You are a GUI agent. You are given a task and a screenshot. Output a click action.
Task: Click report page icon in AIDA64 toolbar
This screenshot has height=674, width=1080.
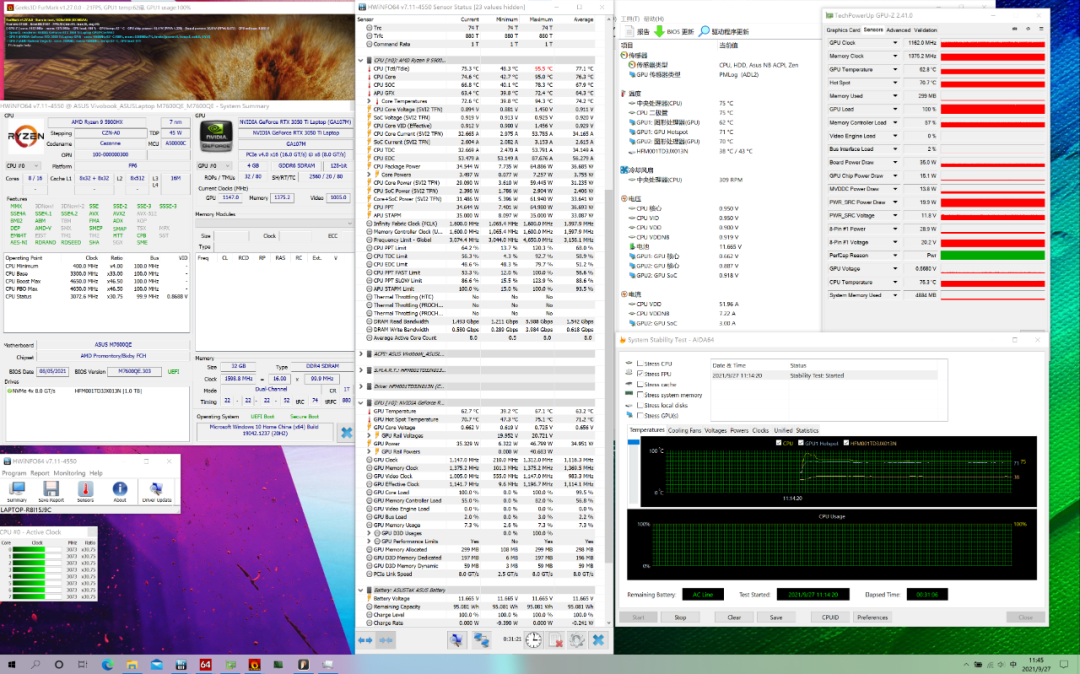pyautogui.click(x=629, y=31)
